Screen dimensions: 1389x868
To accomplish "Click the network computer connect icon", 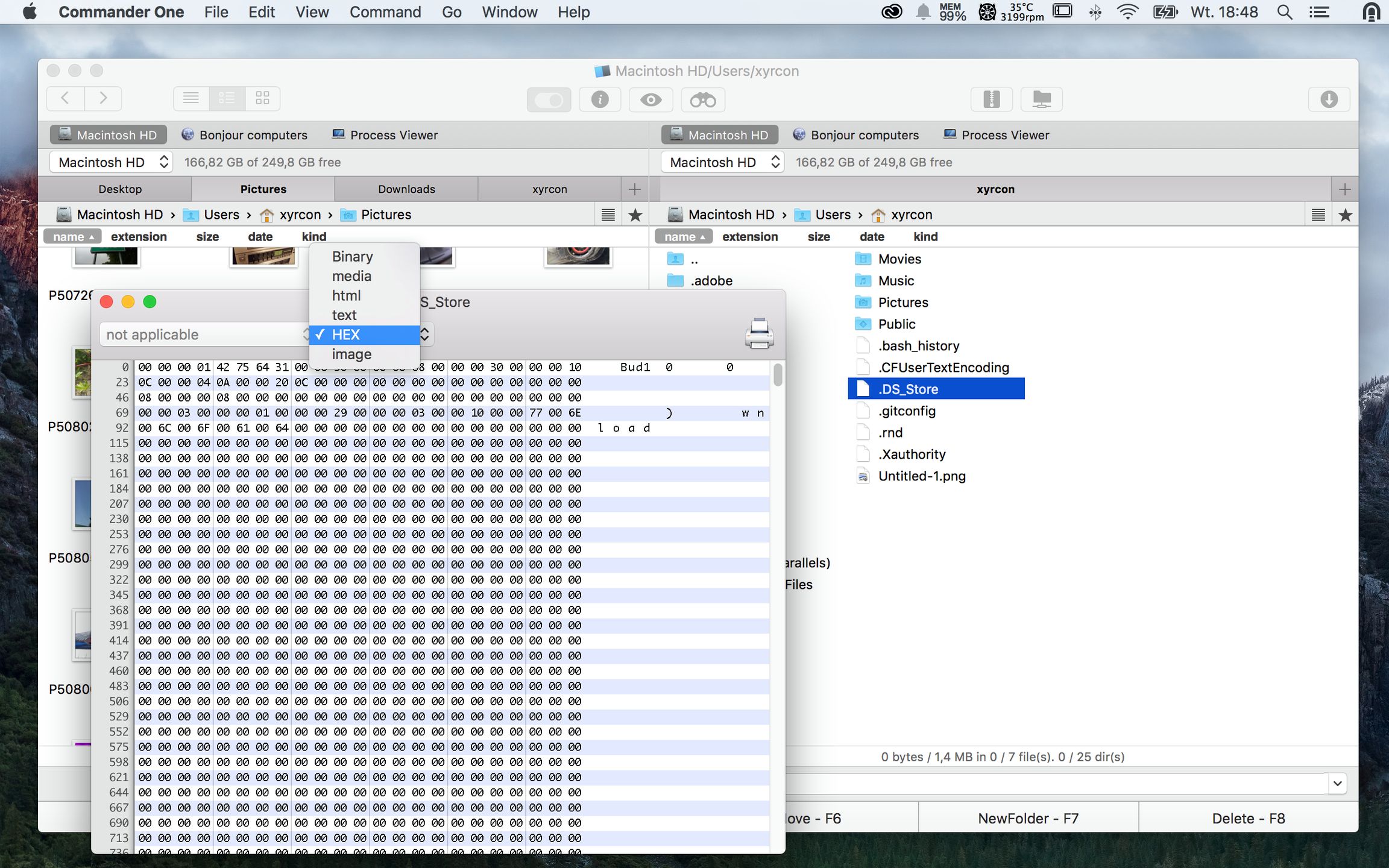I will pyautogui.click(x=1041, y=99).
